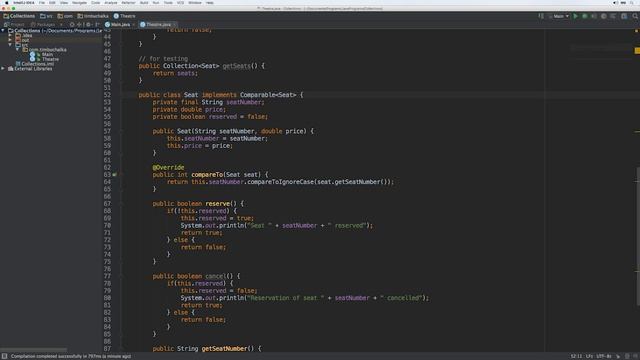Click the compareTo method name
Viewport: 640px width, 360px height.
click(207, 175)
